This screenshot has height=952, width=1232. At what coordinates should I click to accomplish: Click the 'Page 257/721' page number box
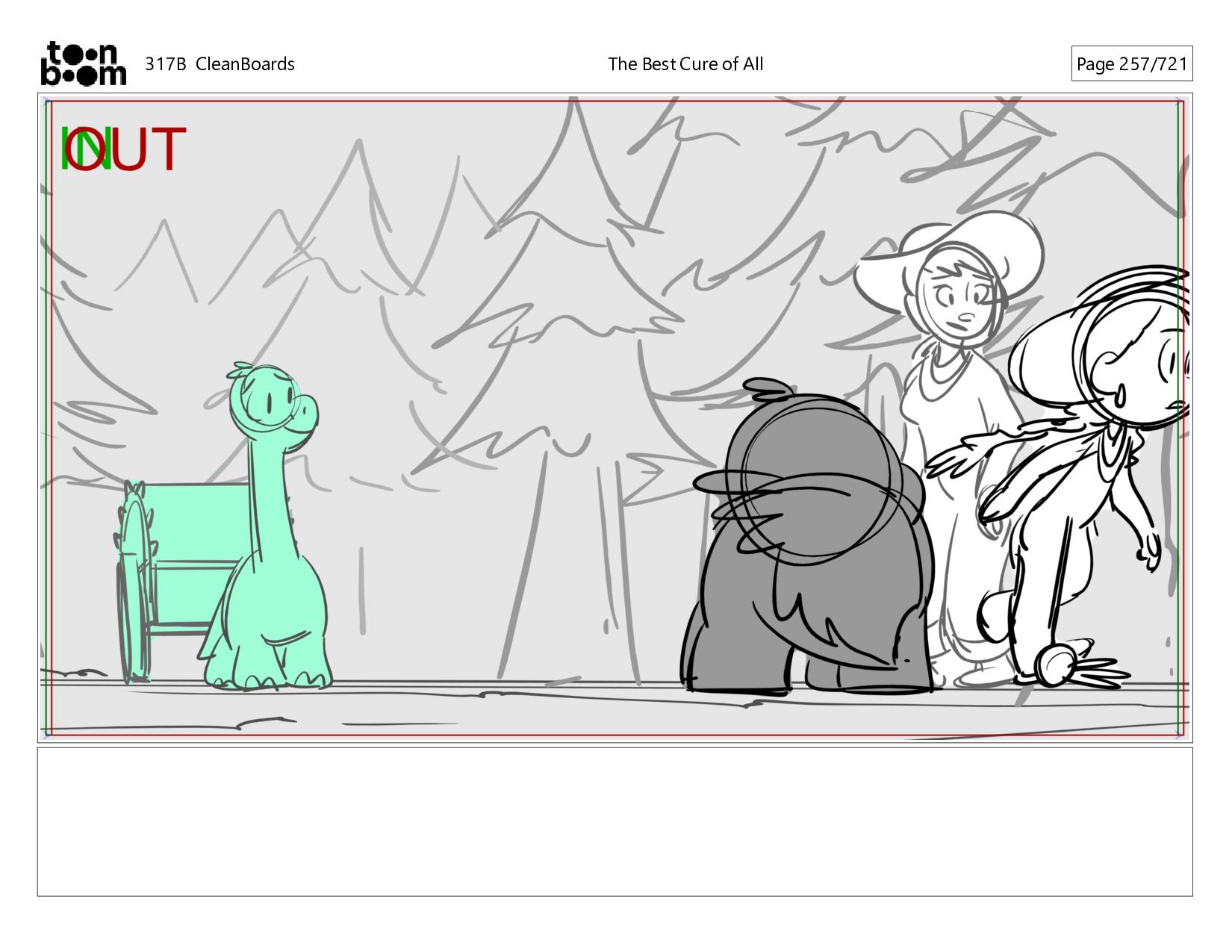click(1131, 63)
